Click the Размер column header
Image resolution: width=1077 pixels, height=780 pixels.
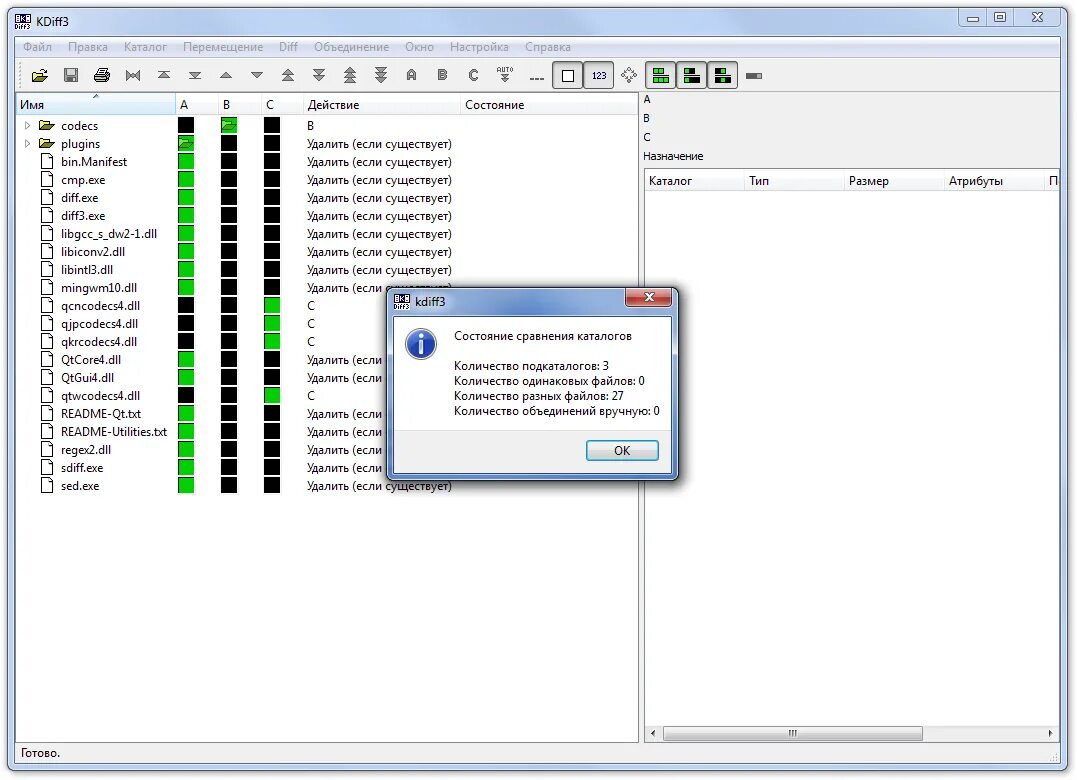(x=893, y=181)
